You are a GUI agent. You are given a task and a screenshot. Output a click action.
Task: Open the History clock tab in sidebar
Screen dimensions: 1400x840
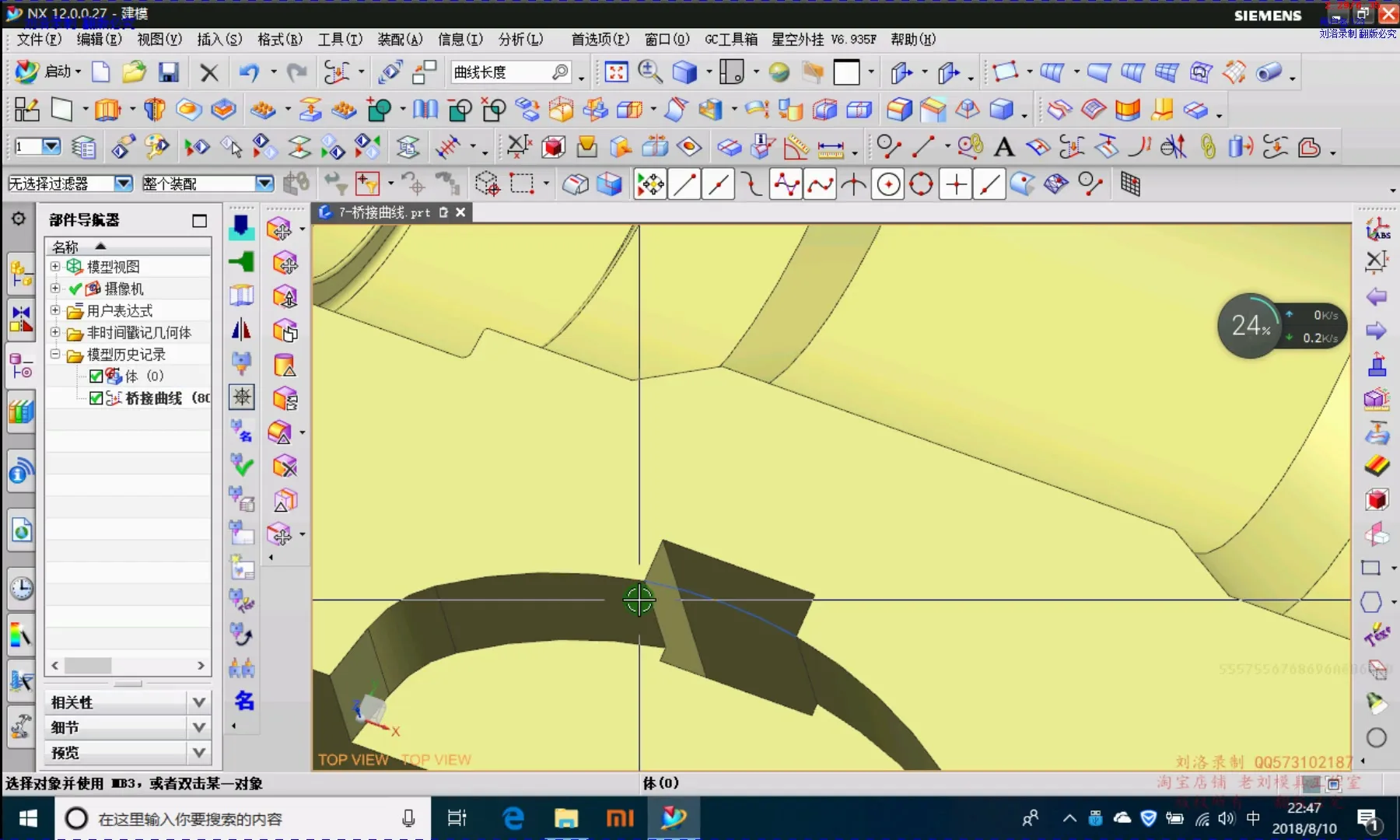tap(21, 589)
